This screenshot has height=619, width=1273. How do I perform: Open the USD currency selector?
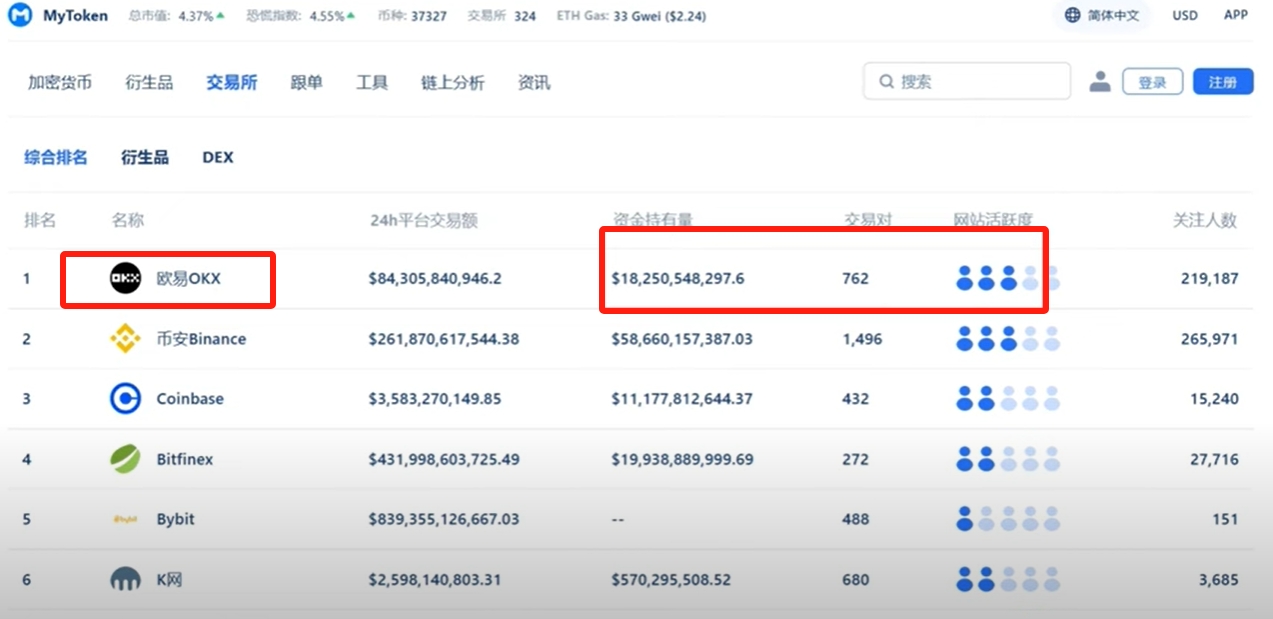pyautogui.click(x=1185, y=15)
